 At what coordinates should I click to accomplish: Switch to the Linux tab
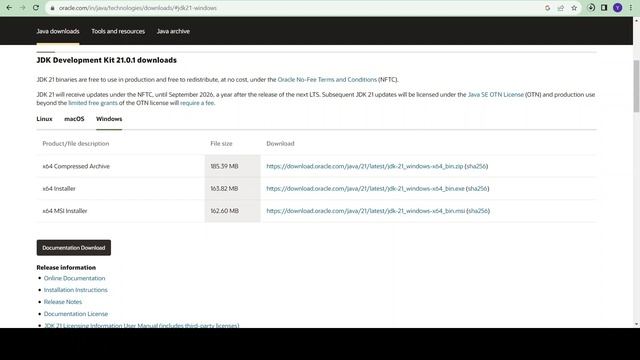pos(44,119)
